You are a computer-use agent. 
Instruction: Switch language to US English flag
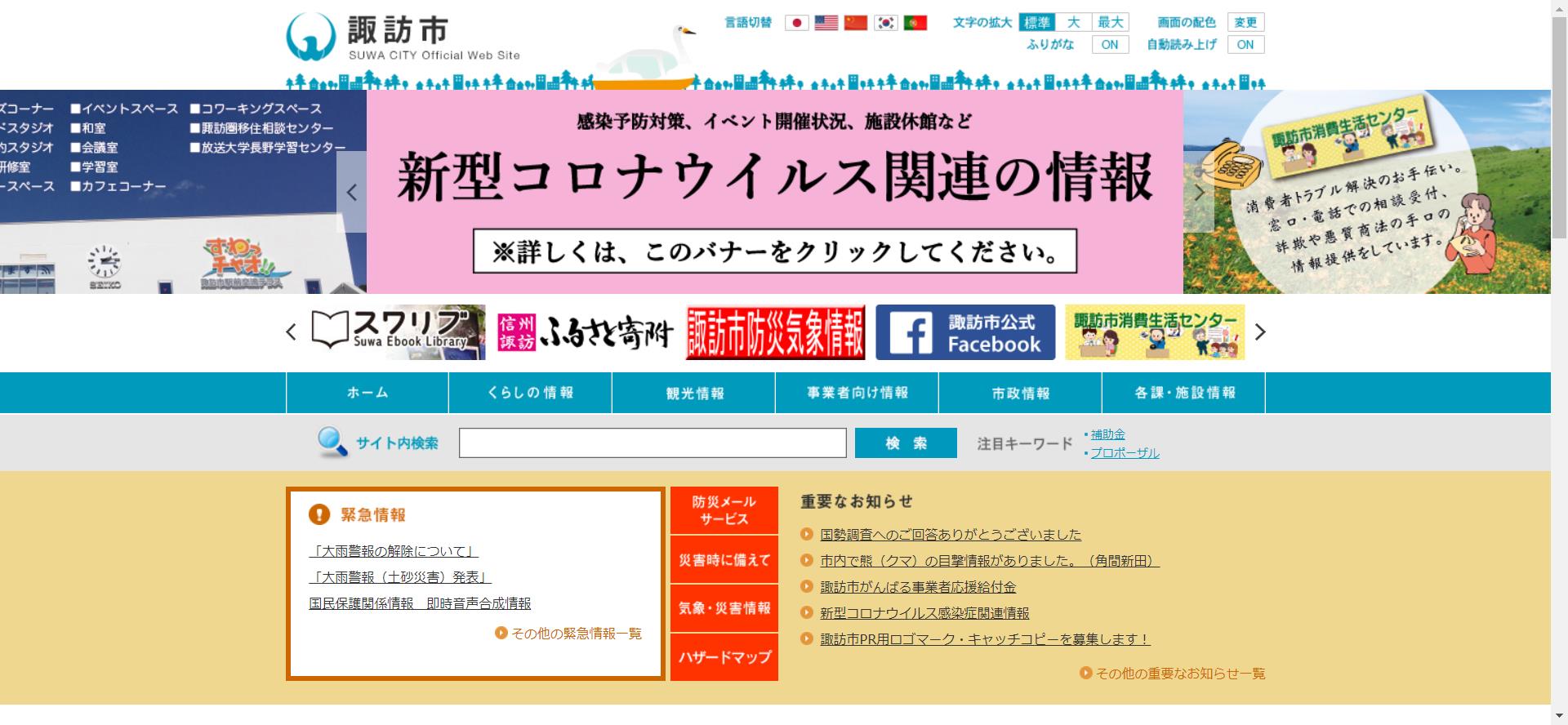826,23
